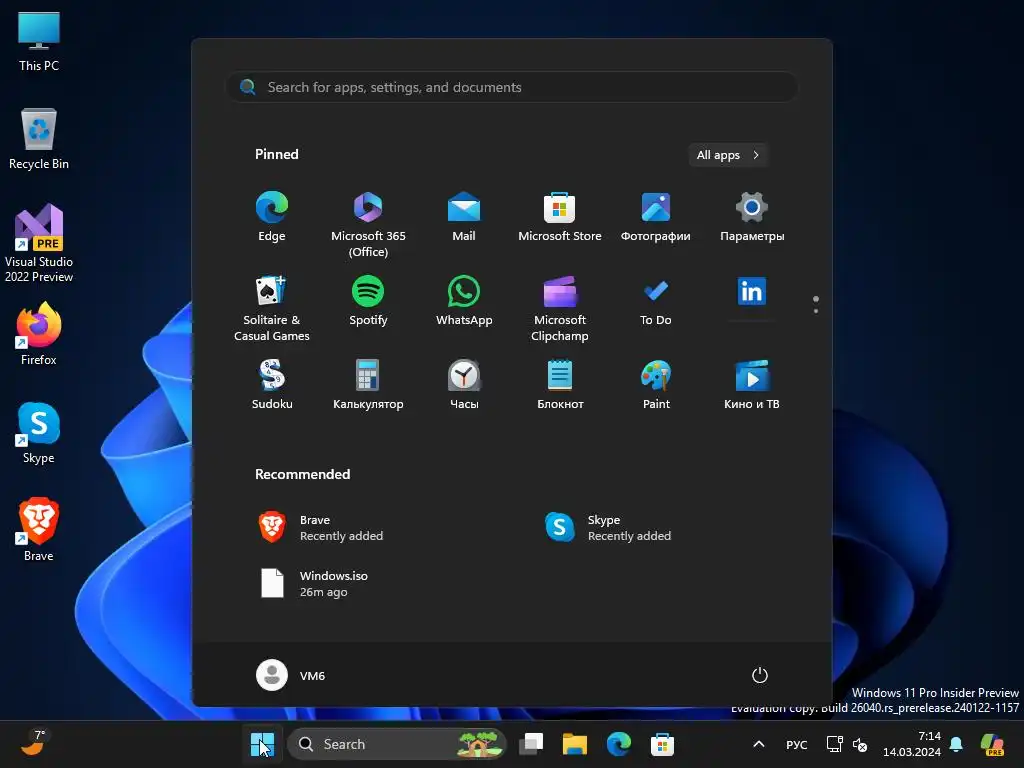This screenshot has height=768, width=1024.
Task: Select Visual Studio 2022 Preview shortcut
Action: pyautogui.click(x=39, y=243)
